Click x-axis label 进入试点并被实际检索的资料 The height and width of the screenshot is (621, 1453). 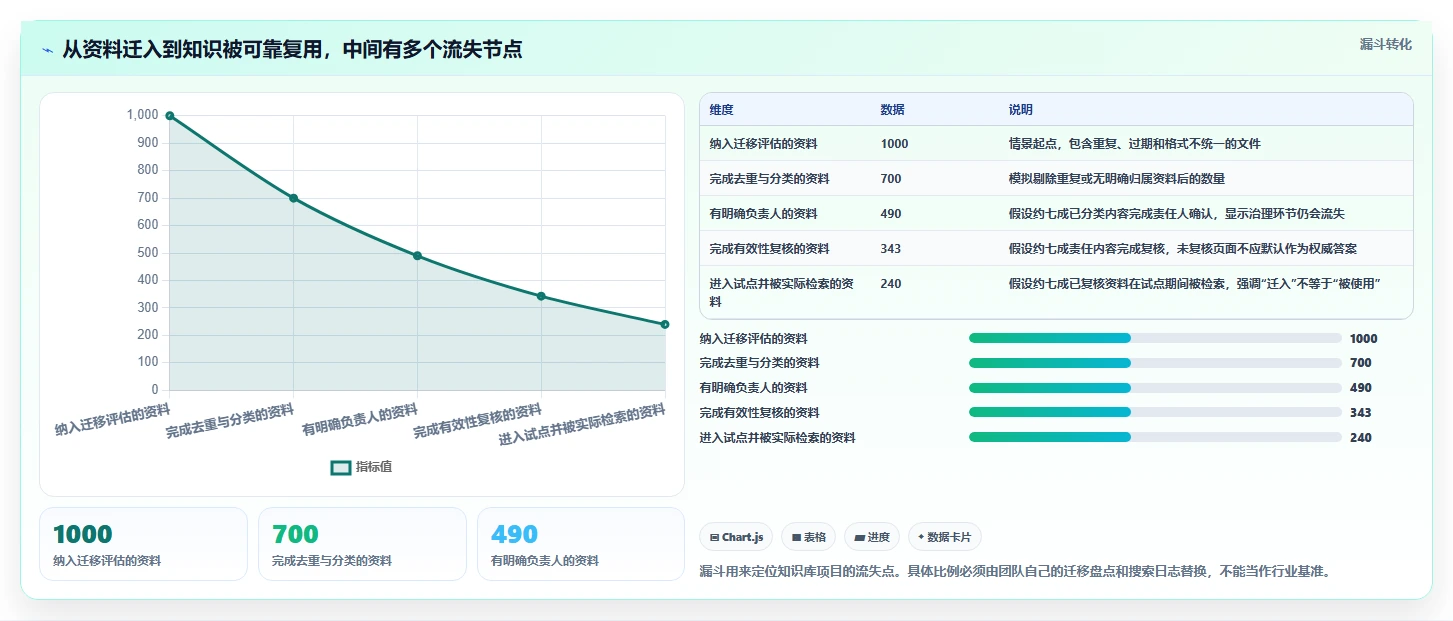click(x=582, y=425)
